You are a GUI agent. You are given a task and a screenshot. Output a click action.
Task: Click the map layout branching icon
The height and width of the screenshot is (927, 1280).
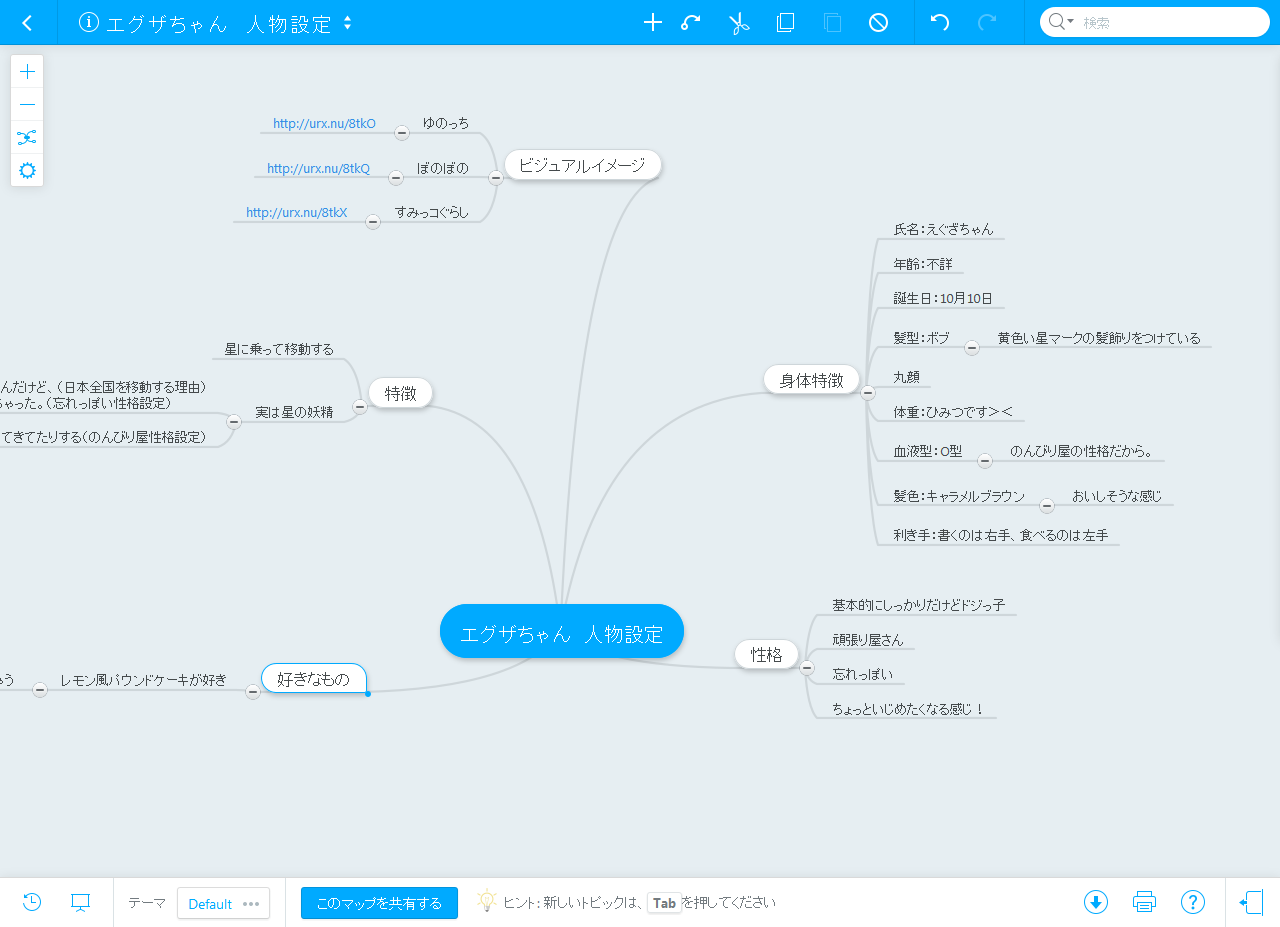(x=27, y=137)
